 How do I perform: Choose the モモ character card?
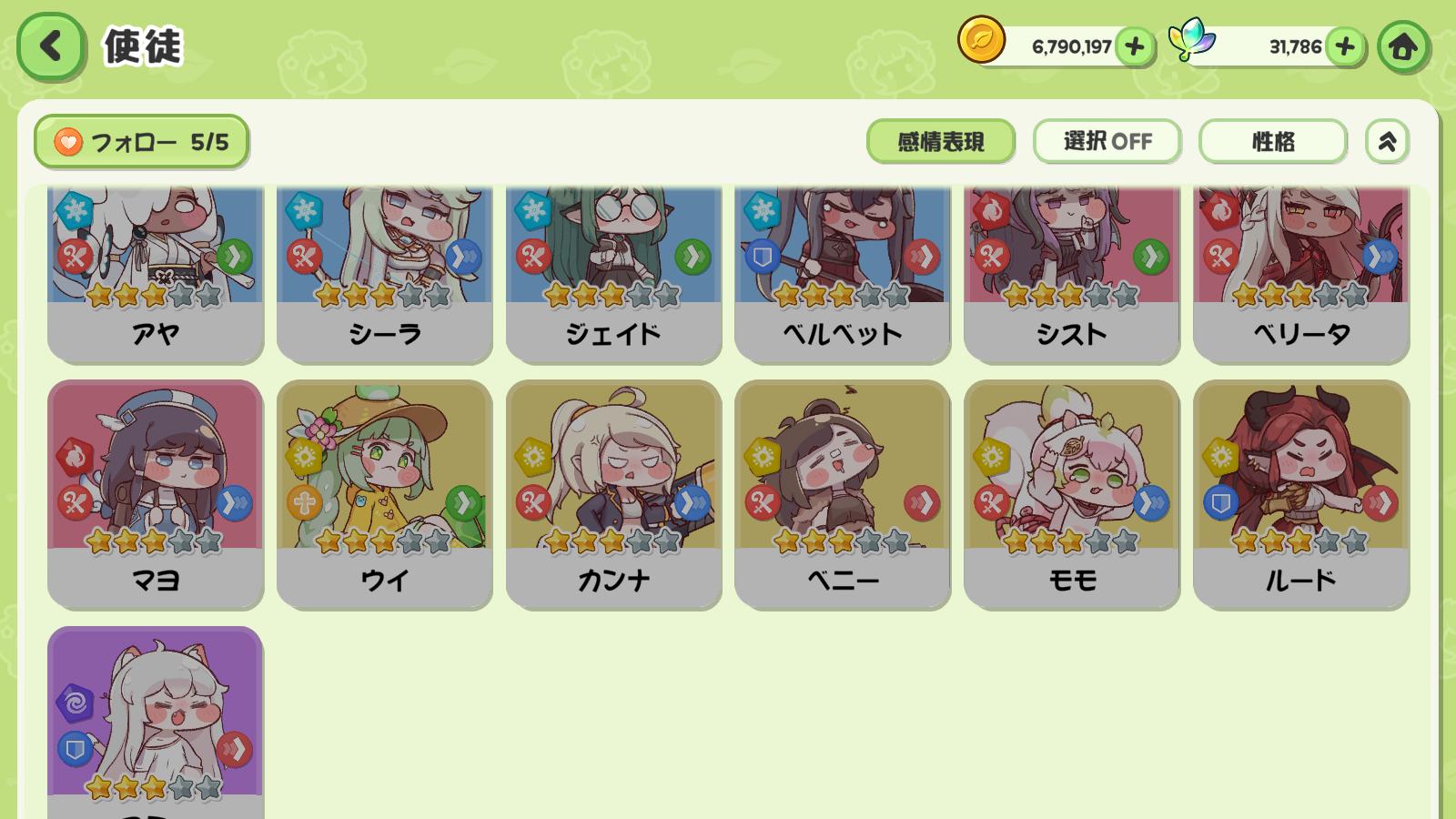(x=1072, y=494)
